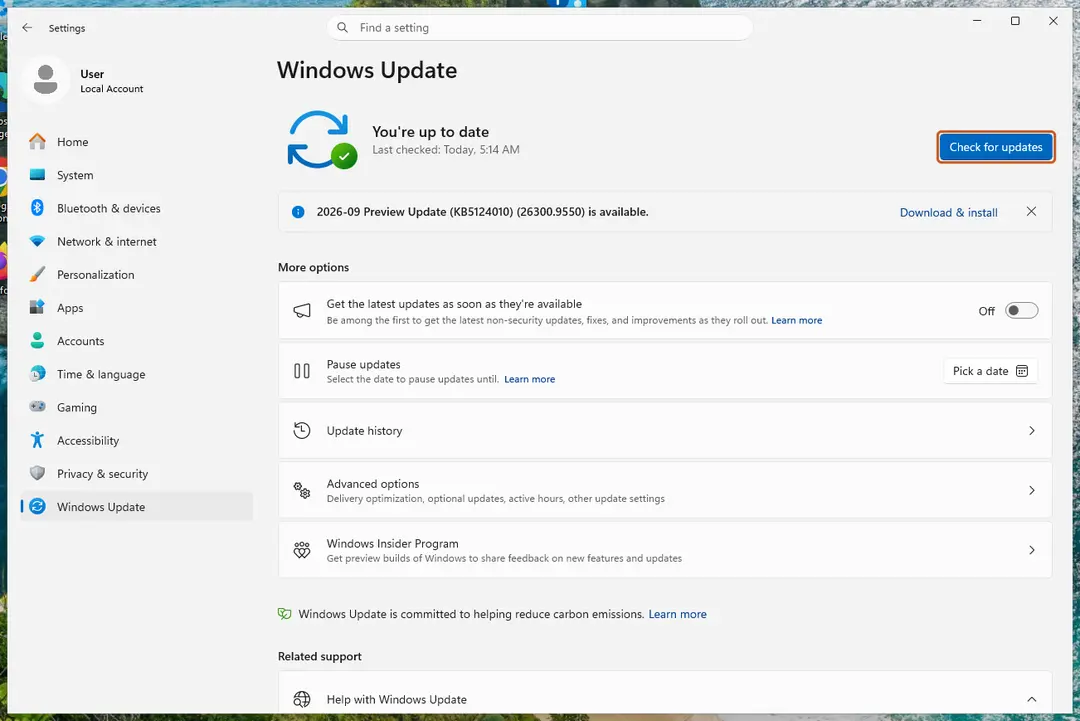
Task: Open Advanced options via its chevron
Action: [x=1032, y=490]
